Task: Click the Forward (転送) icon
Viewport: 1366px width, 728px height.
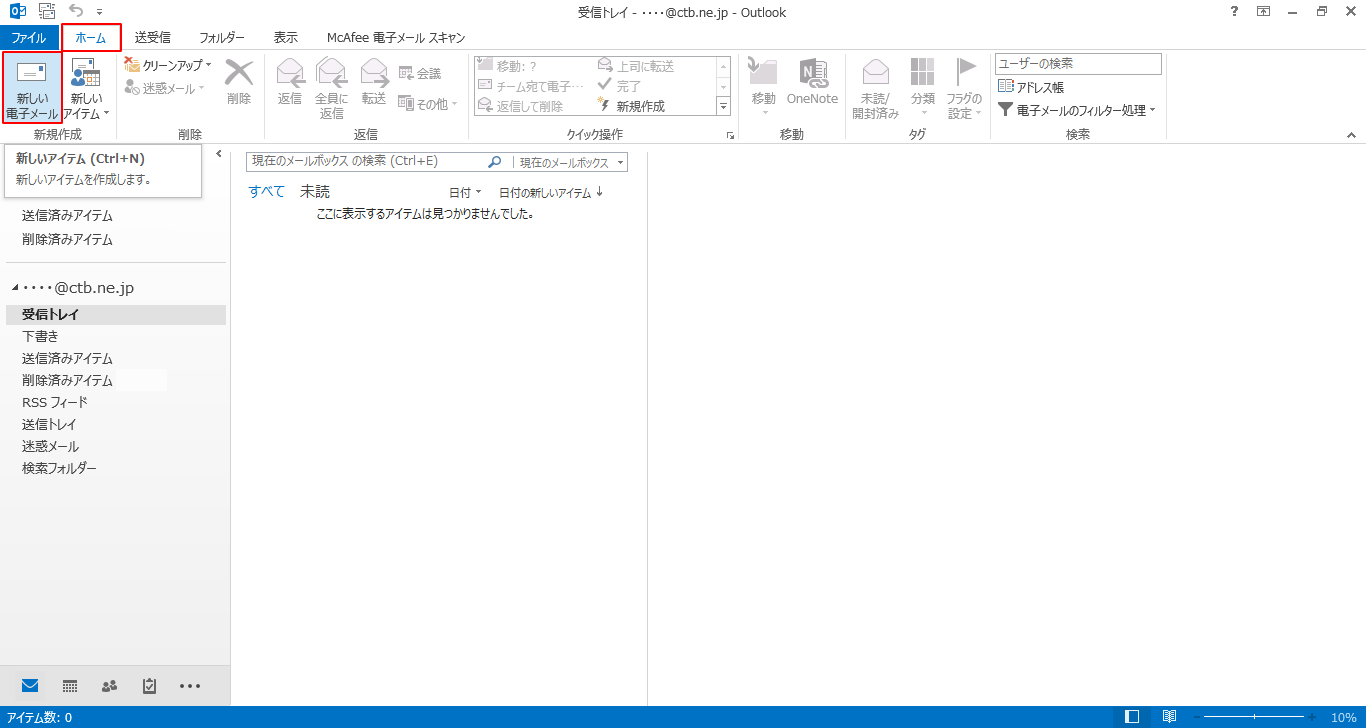Action: point(374,81)
